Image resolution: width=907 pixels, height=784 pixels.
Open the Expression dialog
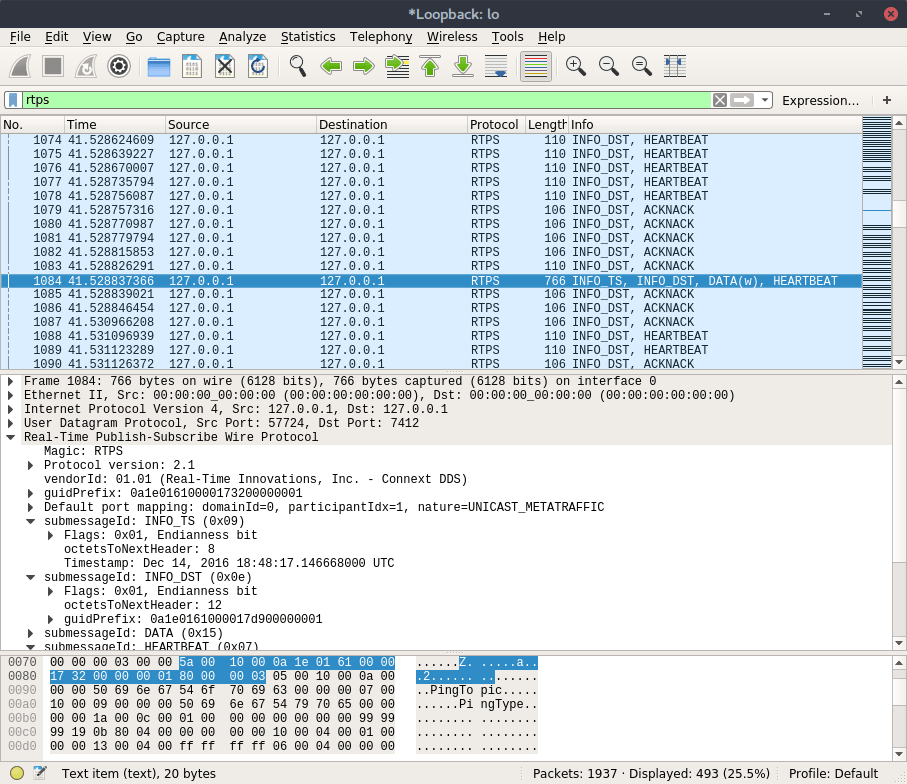[820, 101]
